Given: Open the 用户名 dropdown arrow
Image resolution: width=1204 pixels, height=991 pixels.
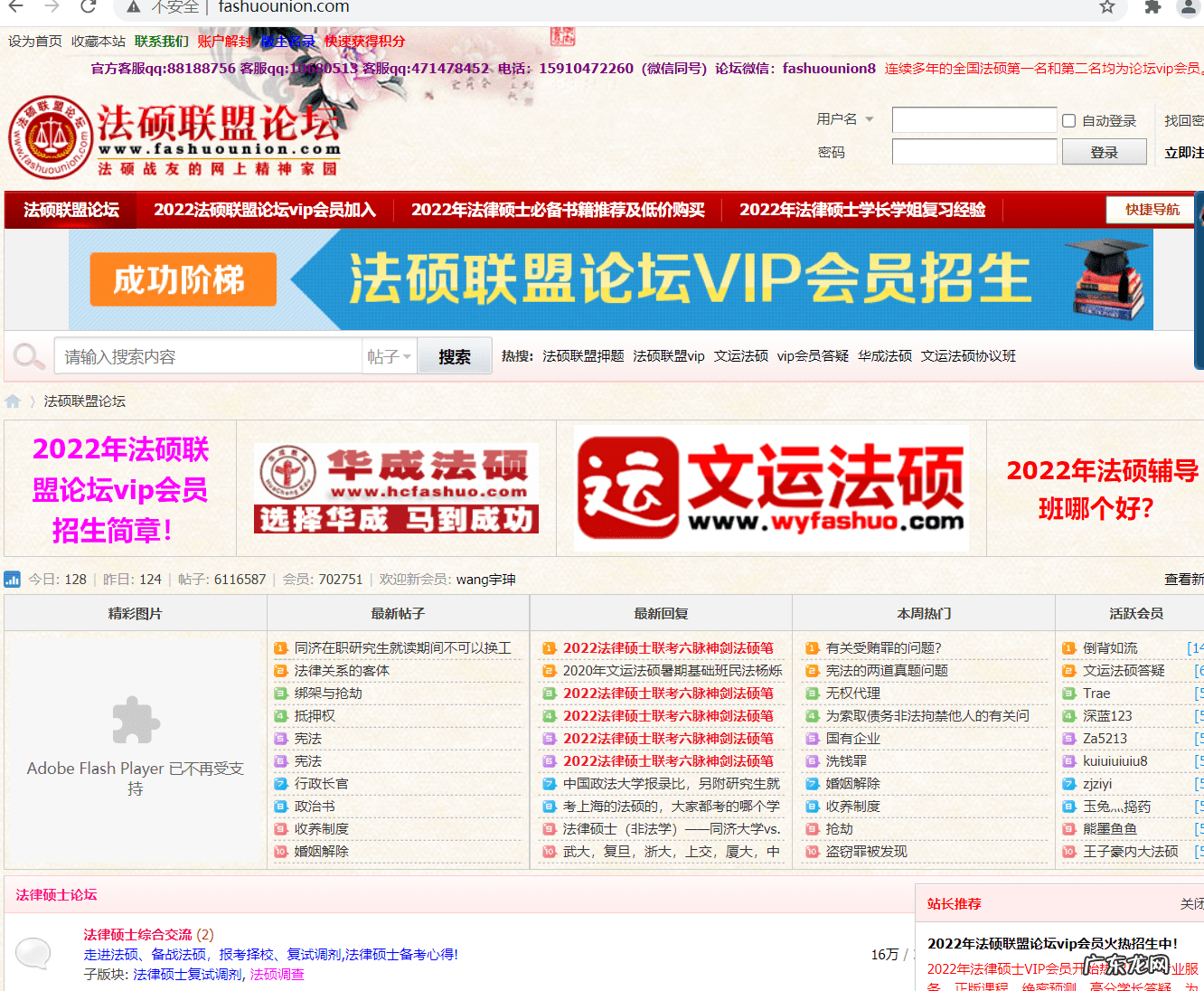Looking at the screenshot, I should pyautogui.click(x=870, y=119).
